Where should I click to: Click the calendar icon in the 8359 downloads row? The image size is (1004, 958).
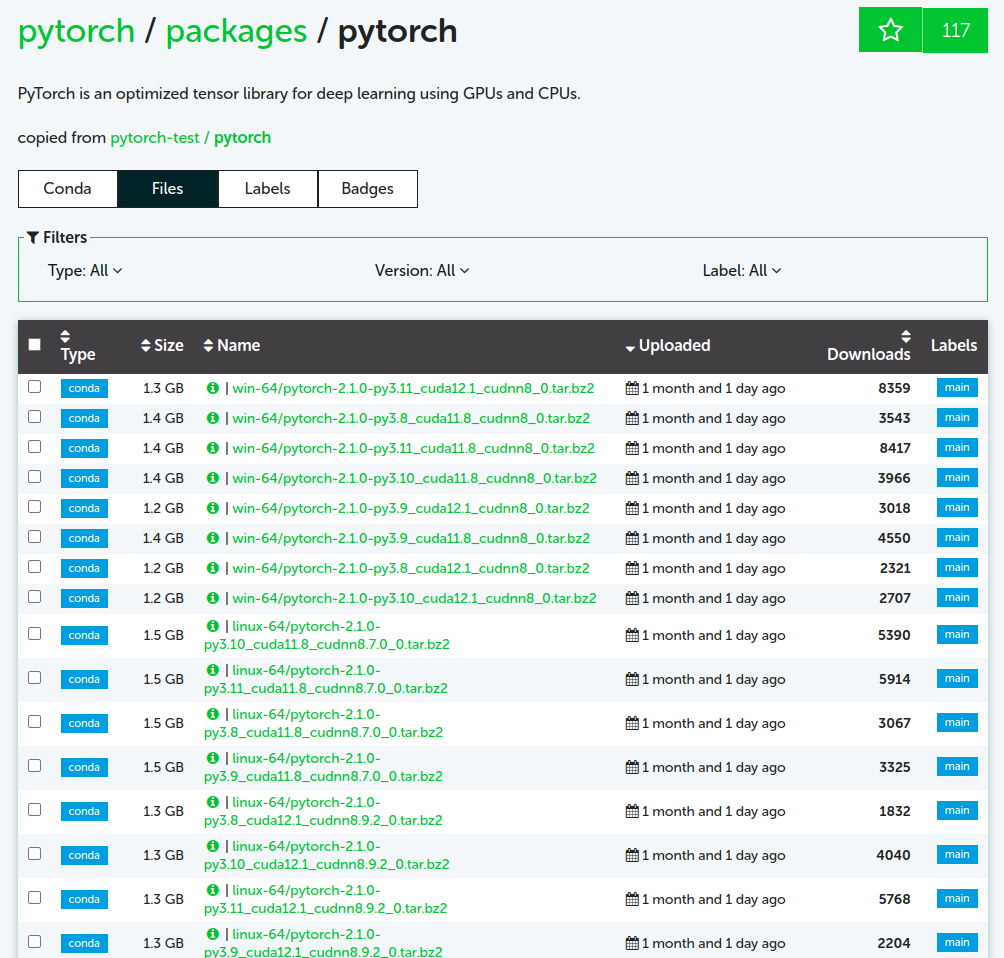632,388
